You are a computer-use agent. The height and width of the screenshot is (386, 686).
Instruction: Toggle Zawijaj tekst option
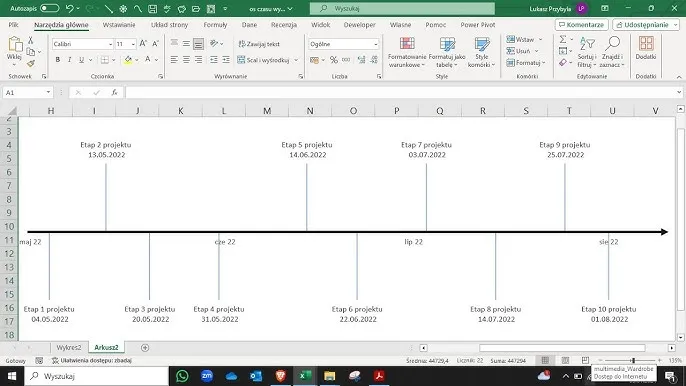click(x=259, y=44)
